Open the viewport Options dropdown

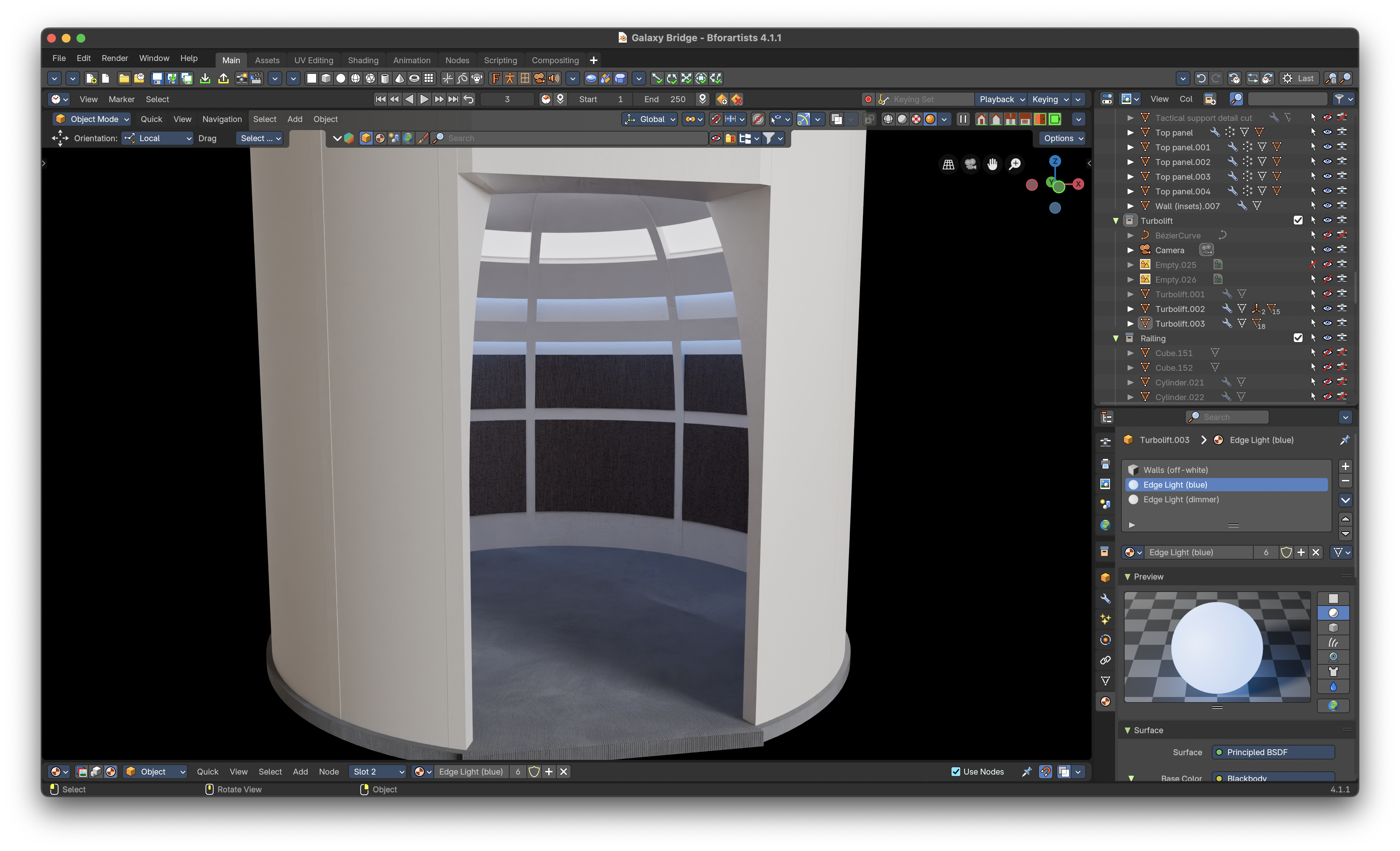(x=1062, y=139)
